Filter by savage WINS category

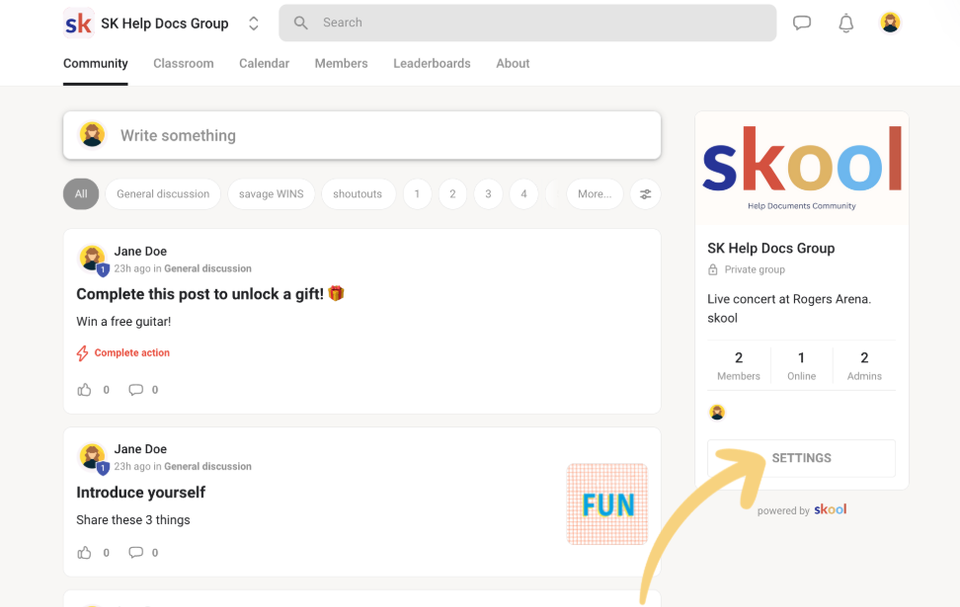(271, 194)
